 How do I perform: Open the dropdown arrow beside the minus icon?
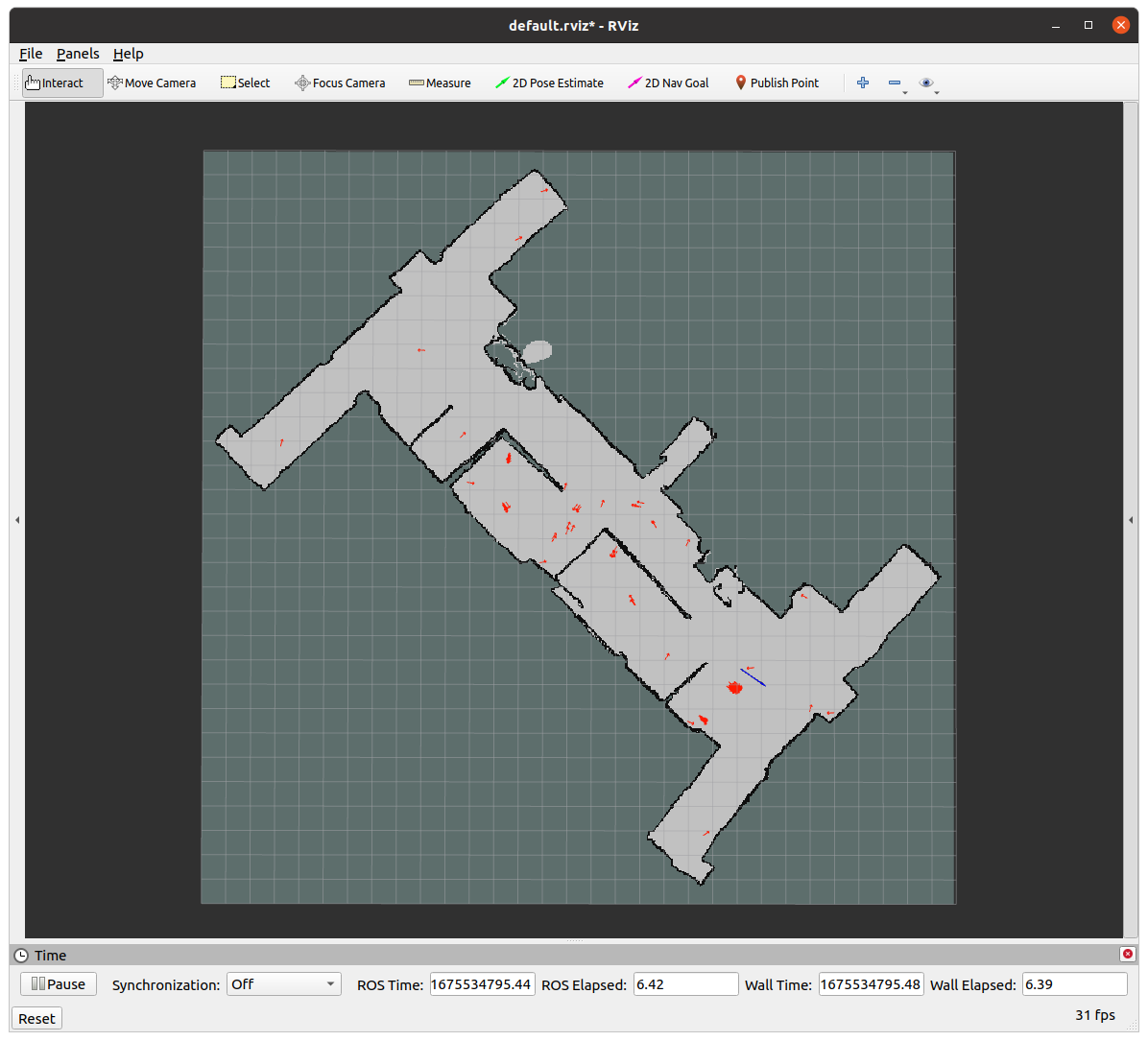(x=906, y=92)
